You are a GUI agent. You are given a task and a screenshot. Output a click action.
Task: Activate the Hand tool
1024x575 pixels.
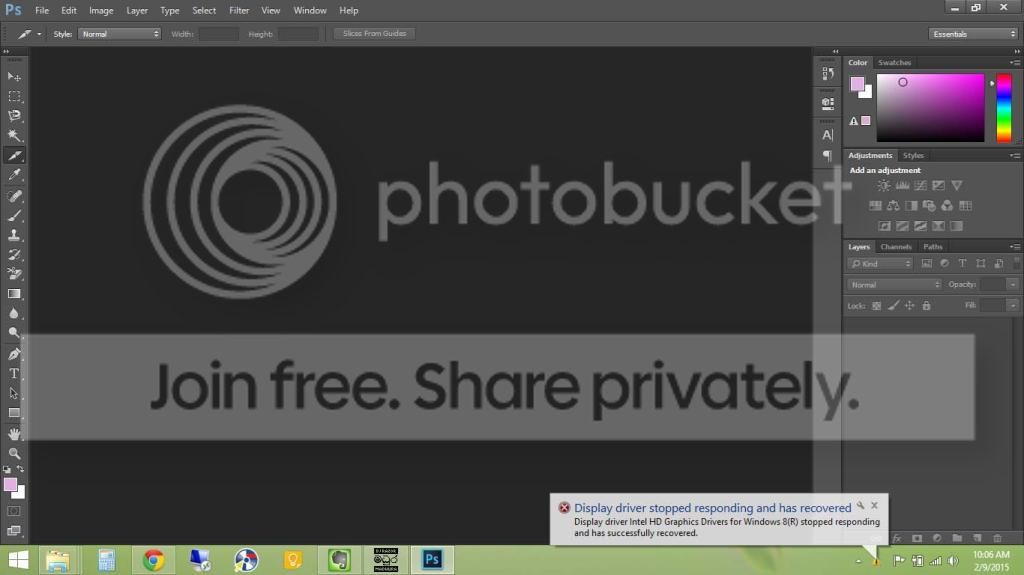[x=14, y=433]
